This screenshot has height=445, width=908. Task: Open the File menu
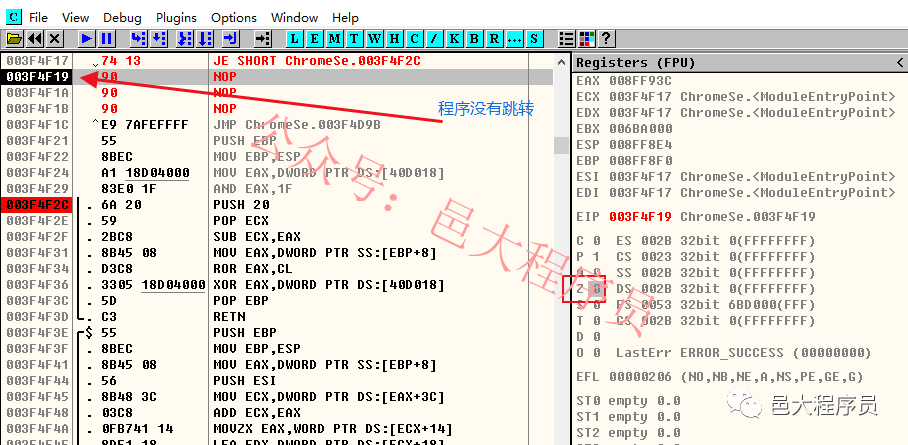point(38,17)
